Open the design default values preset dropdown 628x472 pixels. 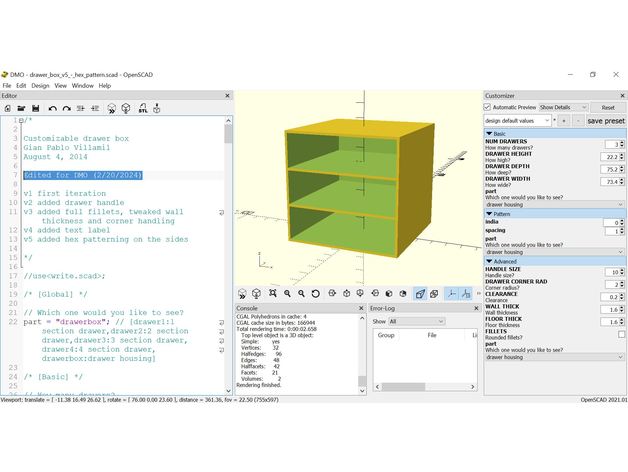[x=516, y=120]
